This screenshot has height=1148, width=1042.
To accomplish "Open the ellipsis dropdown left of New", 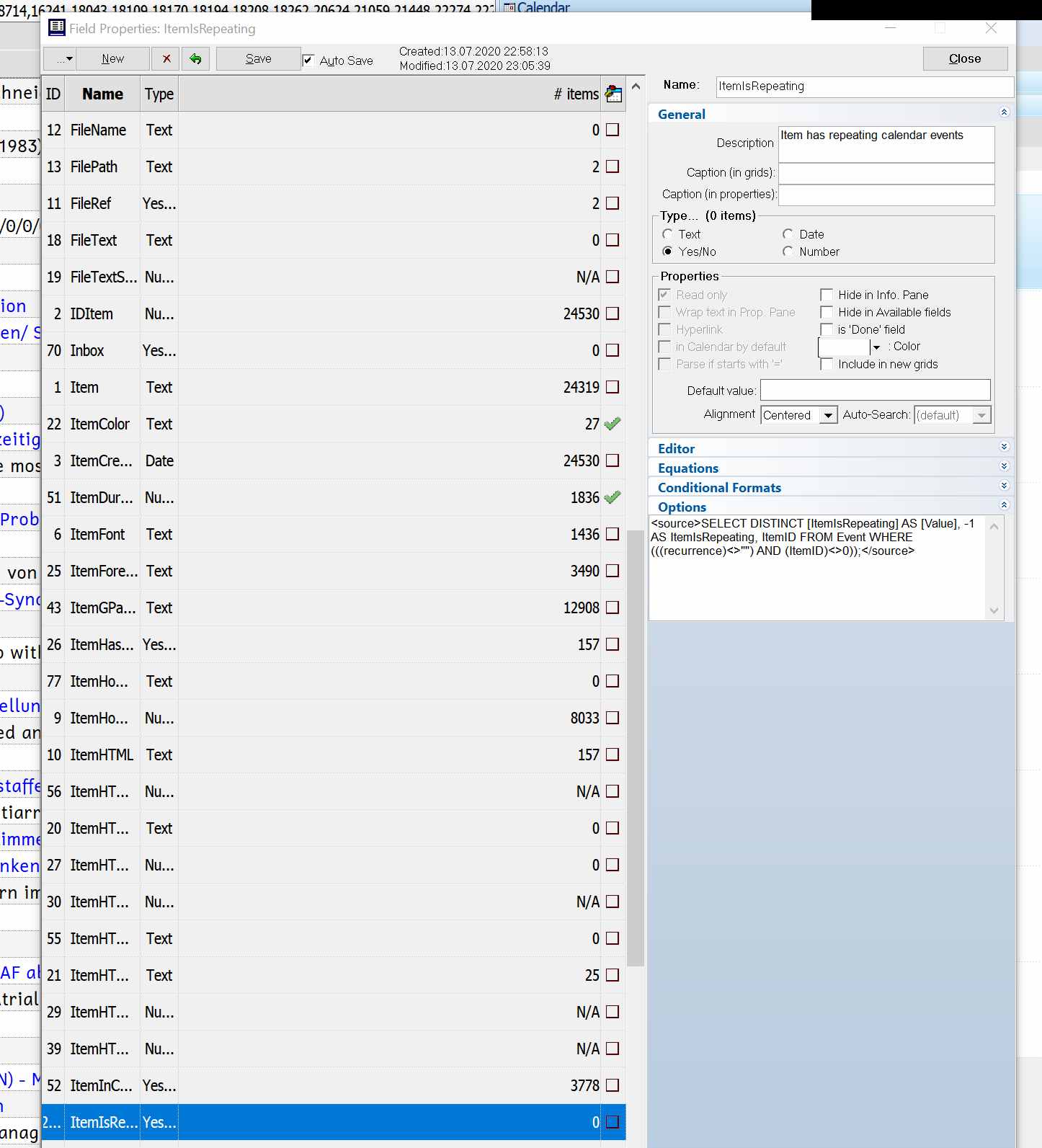I will click(61, 59).
